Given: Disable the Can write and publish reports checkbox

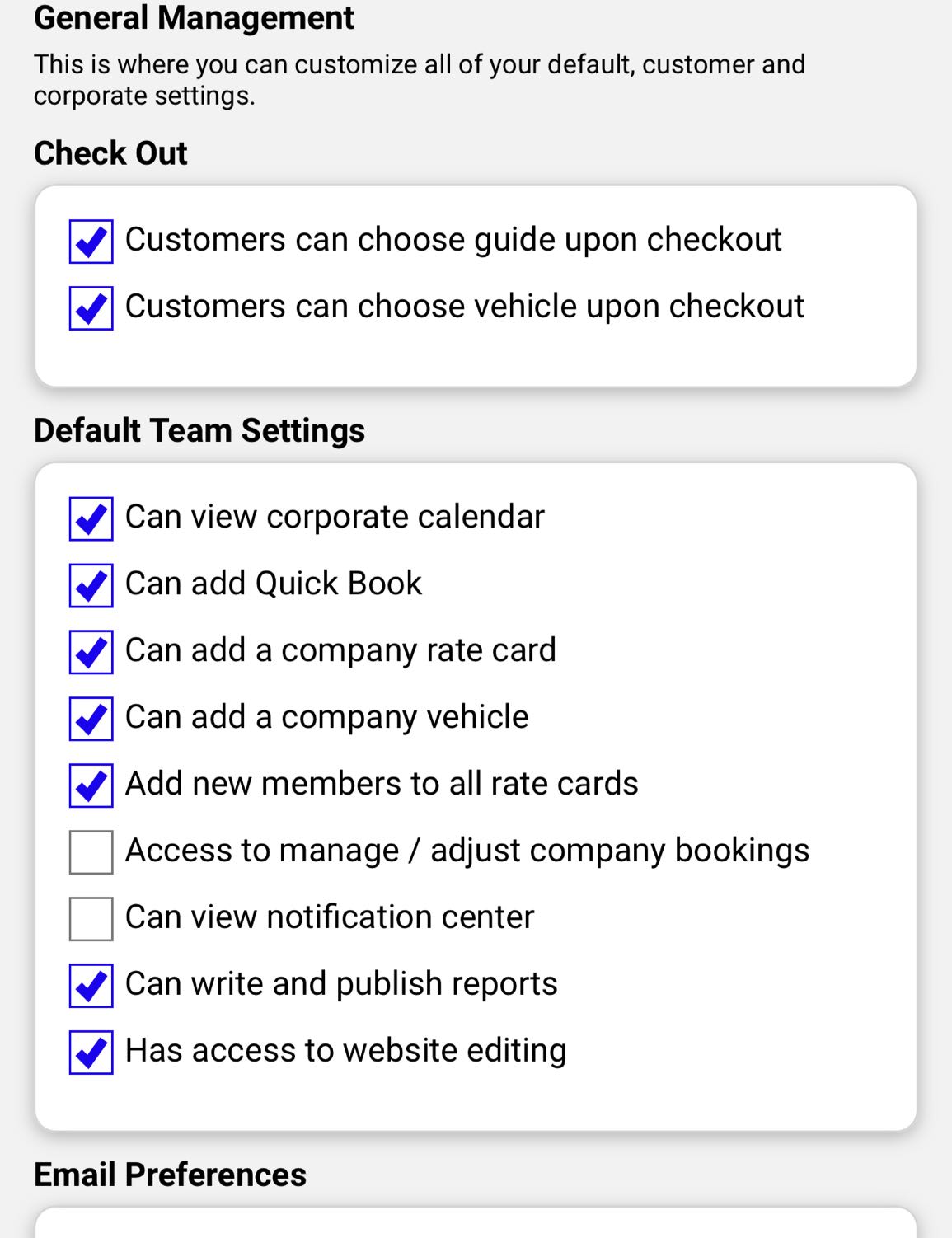Looking at the screenshot, I should point(91,986).
